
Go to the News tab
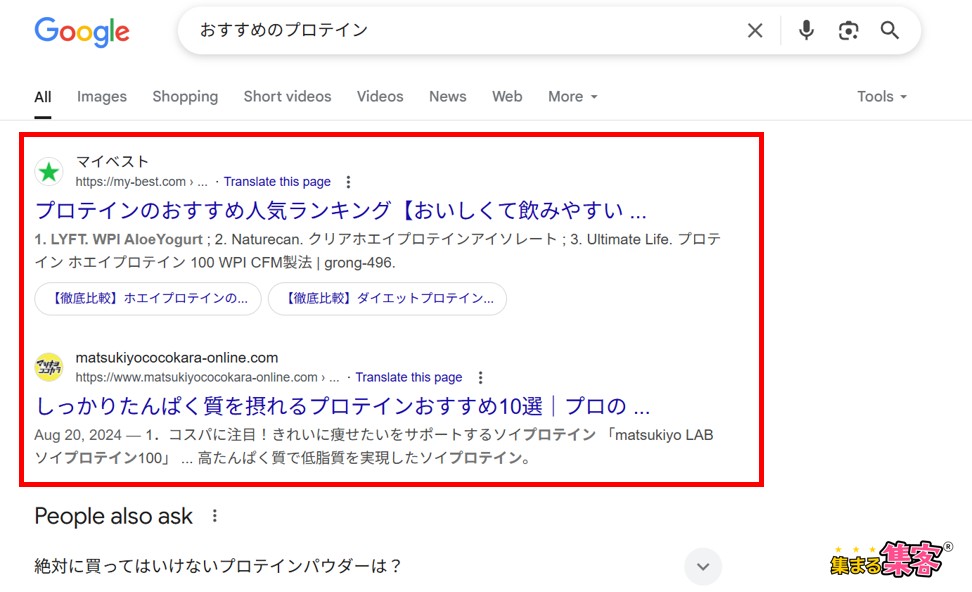click(448, 97)
